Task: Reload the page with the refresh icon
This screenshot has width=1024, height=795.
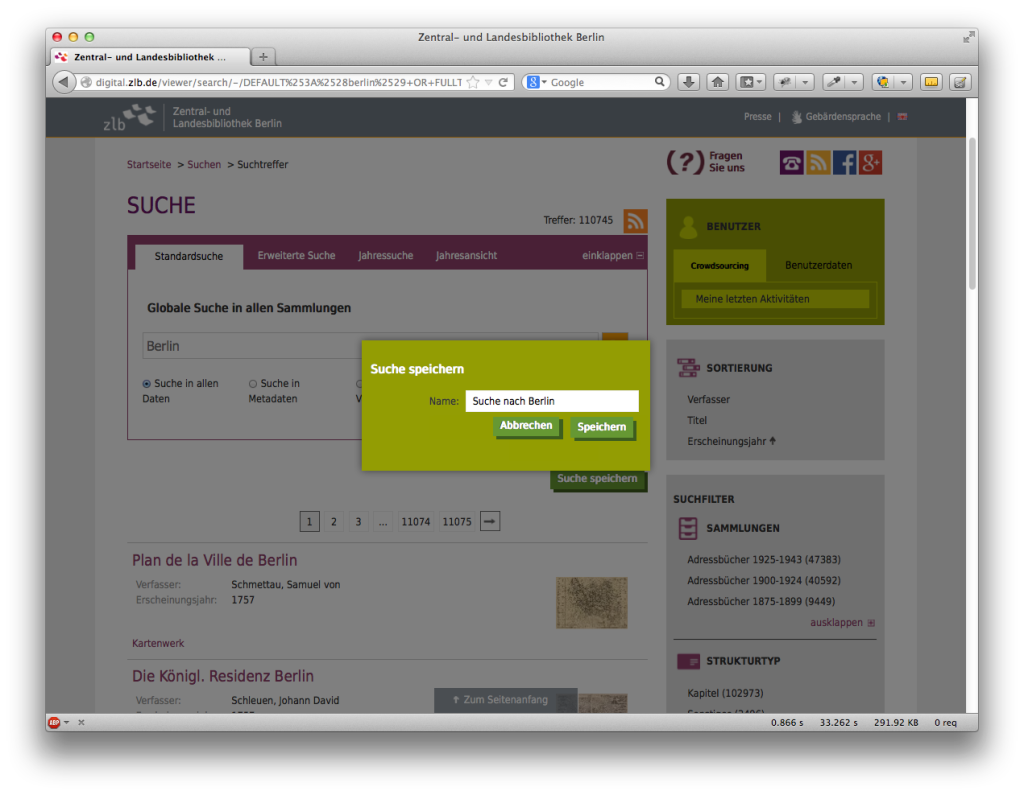Action: [503, 82]
